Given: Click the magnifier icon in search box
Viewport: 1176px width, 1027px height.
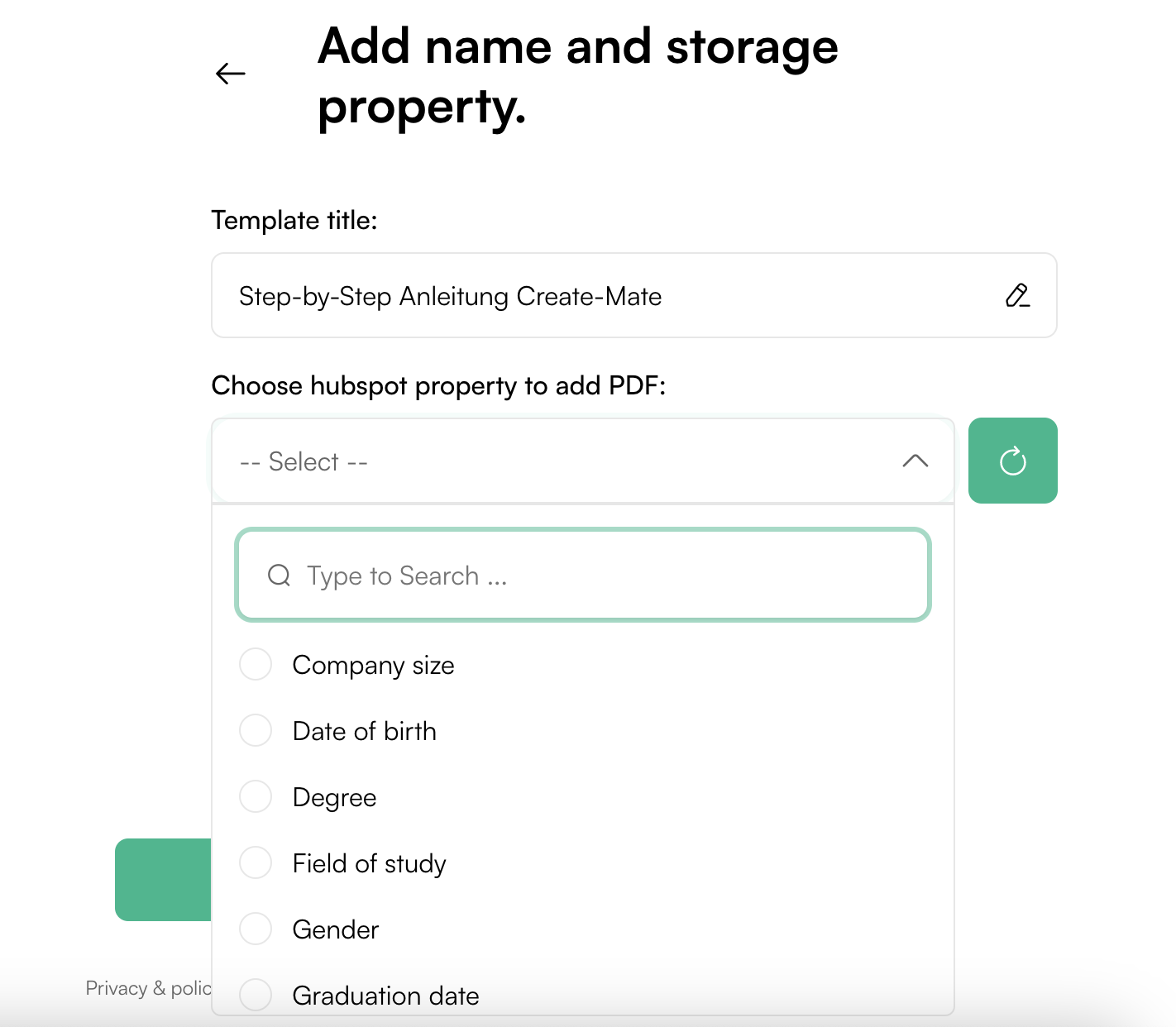Looking at the screenshot, I should click(280, 576).
